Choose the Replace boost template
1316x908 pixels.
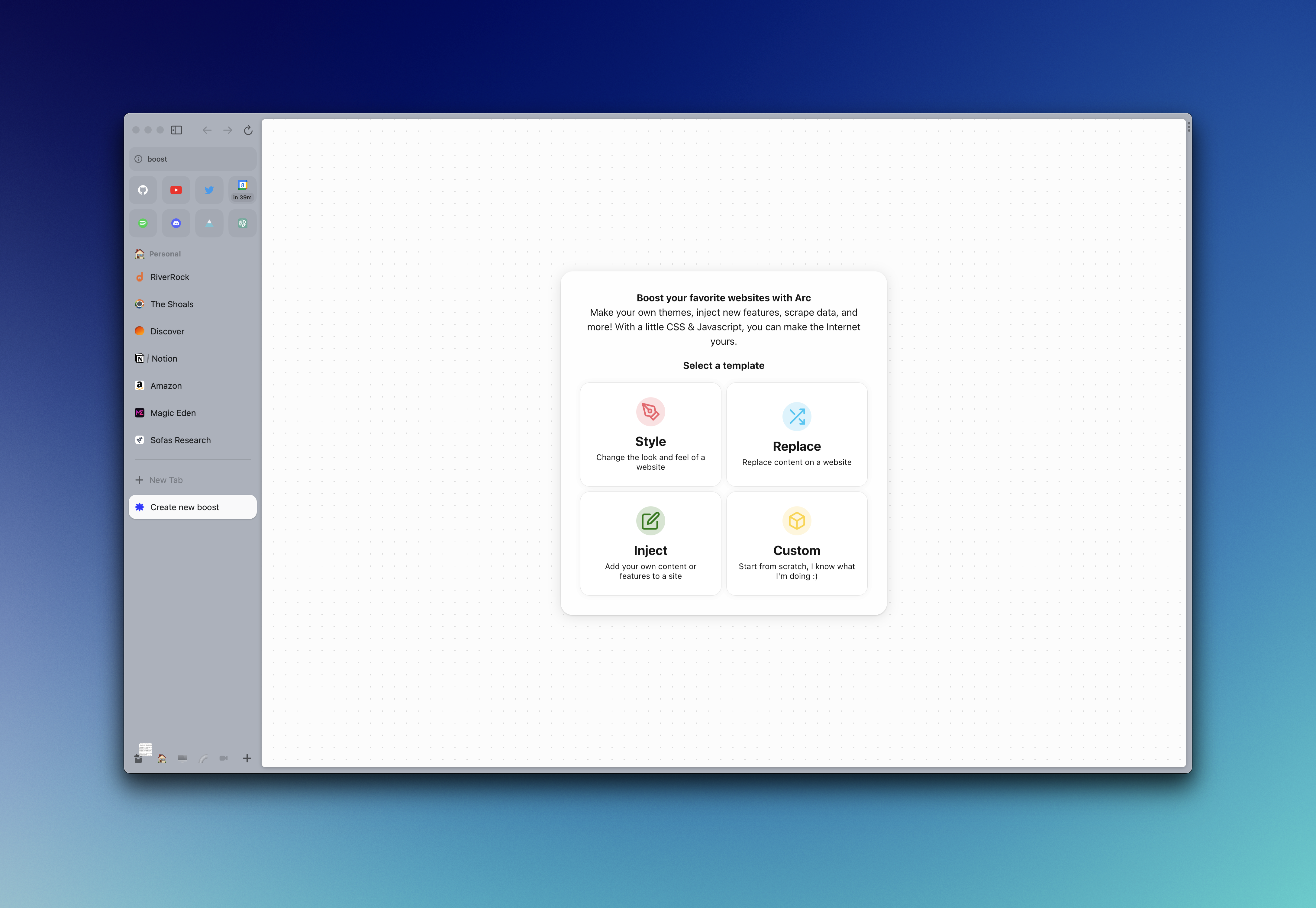pyautogui.click(x=797, y=435)
